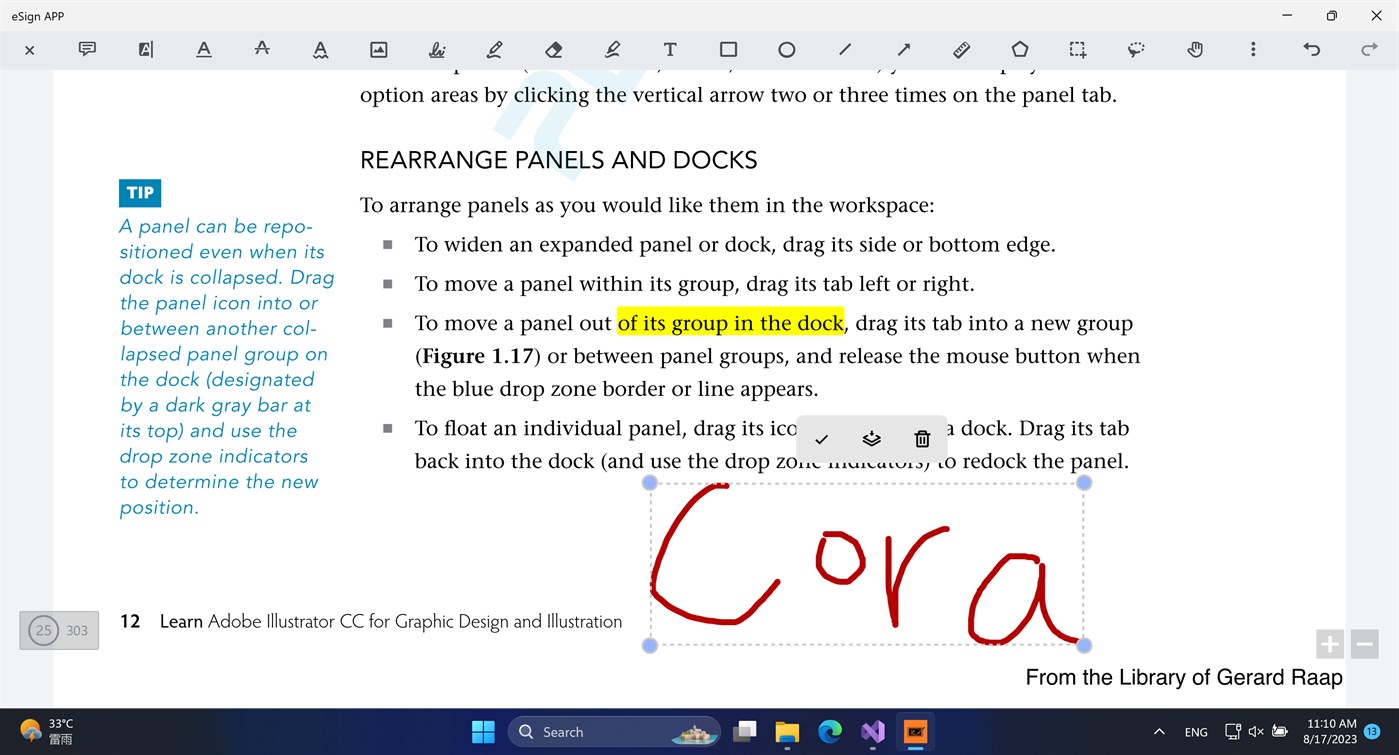Select the rectangle shape tool
This screenshot has width=1399, height=755.
pos(728,49)
